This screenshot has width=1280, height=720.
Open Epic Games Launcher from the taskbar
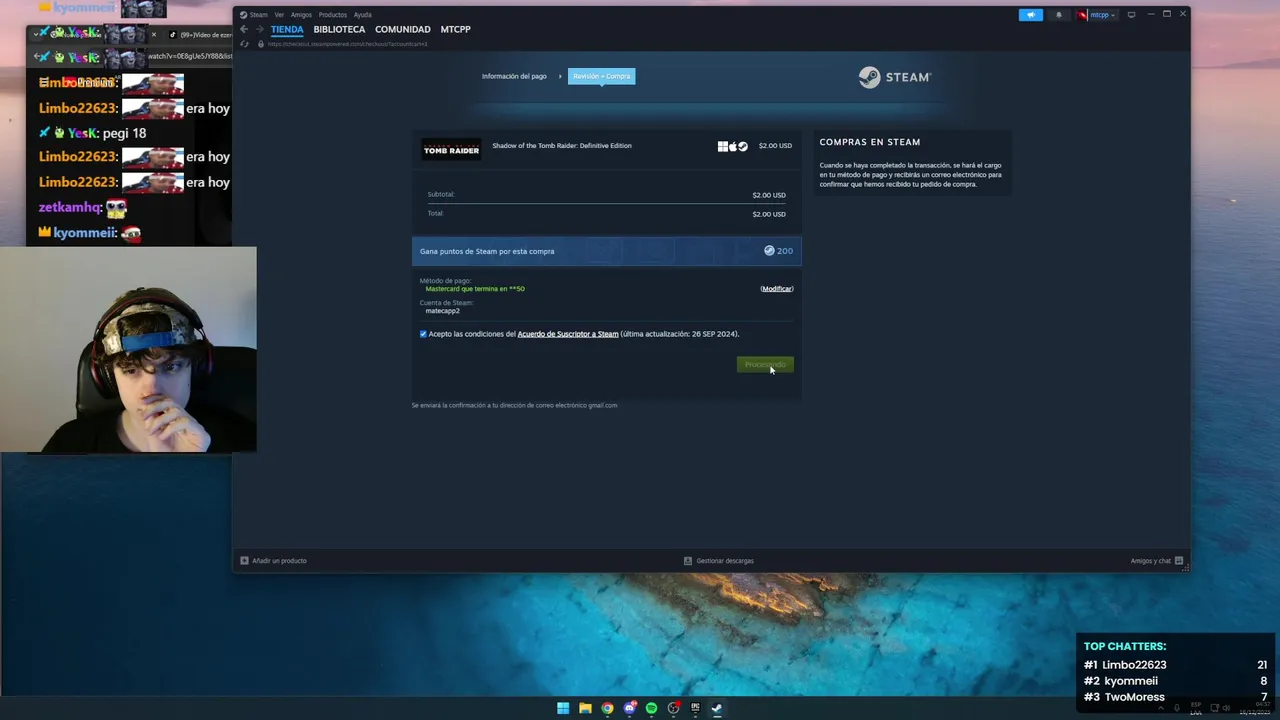click(x=695, y=708)
